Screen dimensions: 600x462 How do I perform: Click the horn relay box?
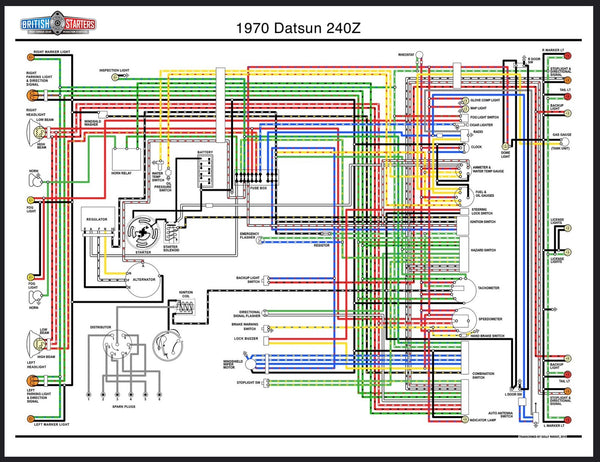coord(125,157)
